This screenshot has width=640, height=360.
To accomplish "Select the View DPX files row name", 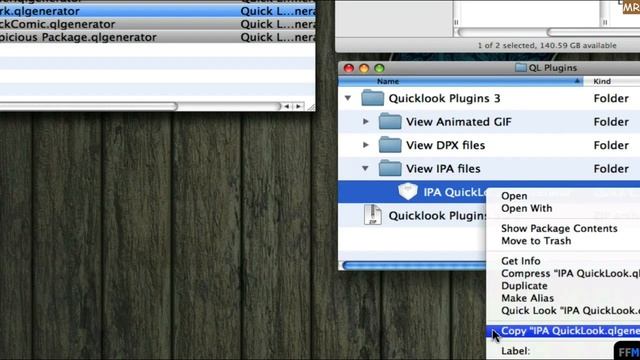I will coord(445,145).
